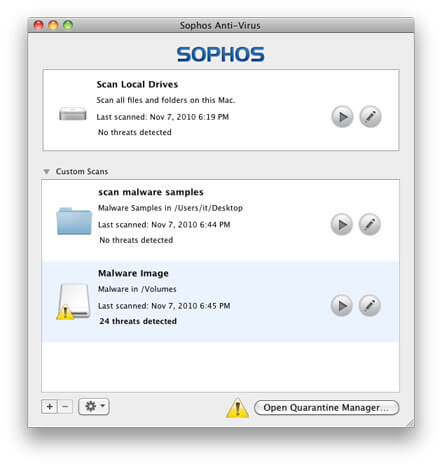The height and width of the screenshot is (466, 442).
Task: Select the disk image icon with warning
Action: pos(74,302)
